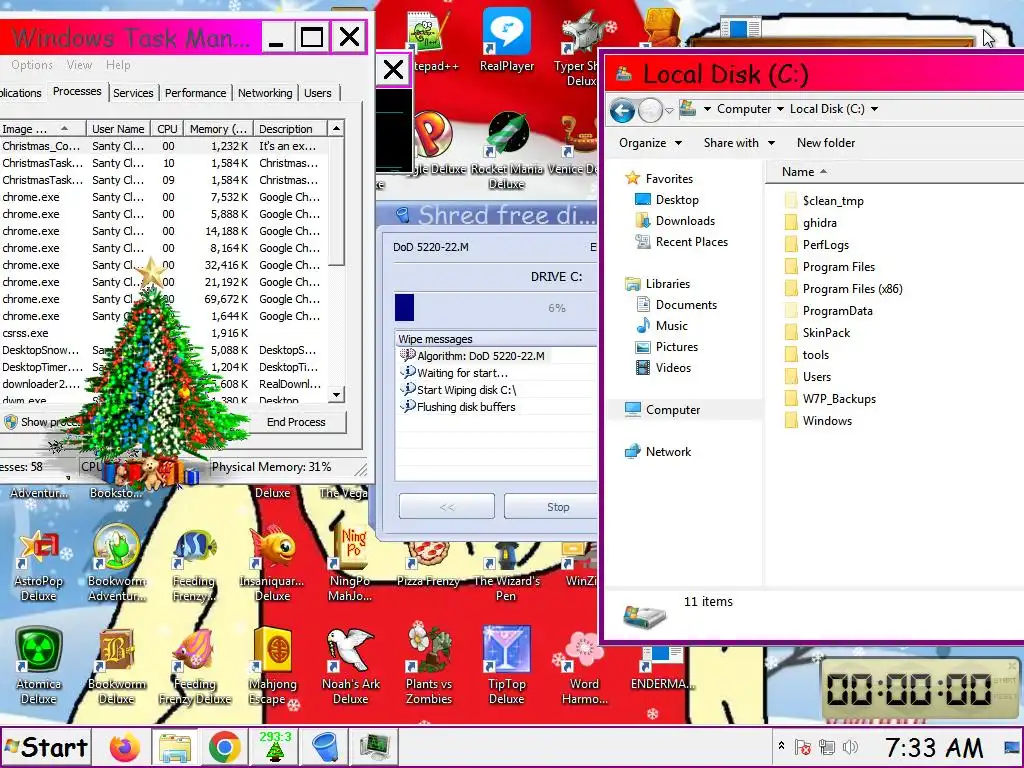Viewport: 1024px width, 768px height.
Task: Open the RealPlayer desktop shortcut
Action: [x=506, y=39]
